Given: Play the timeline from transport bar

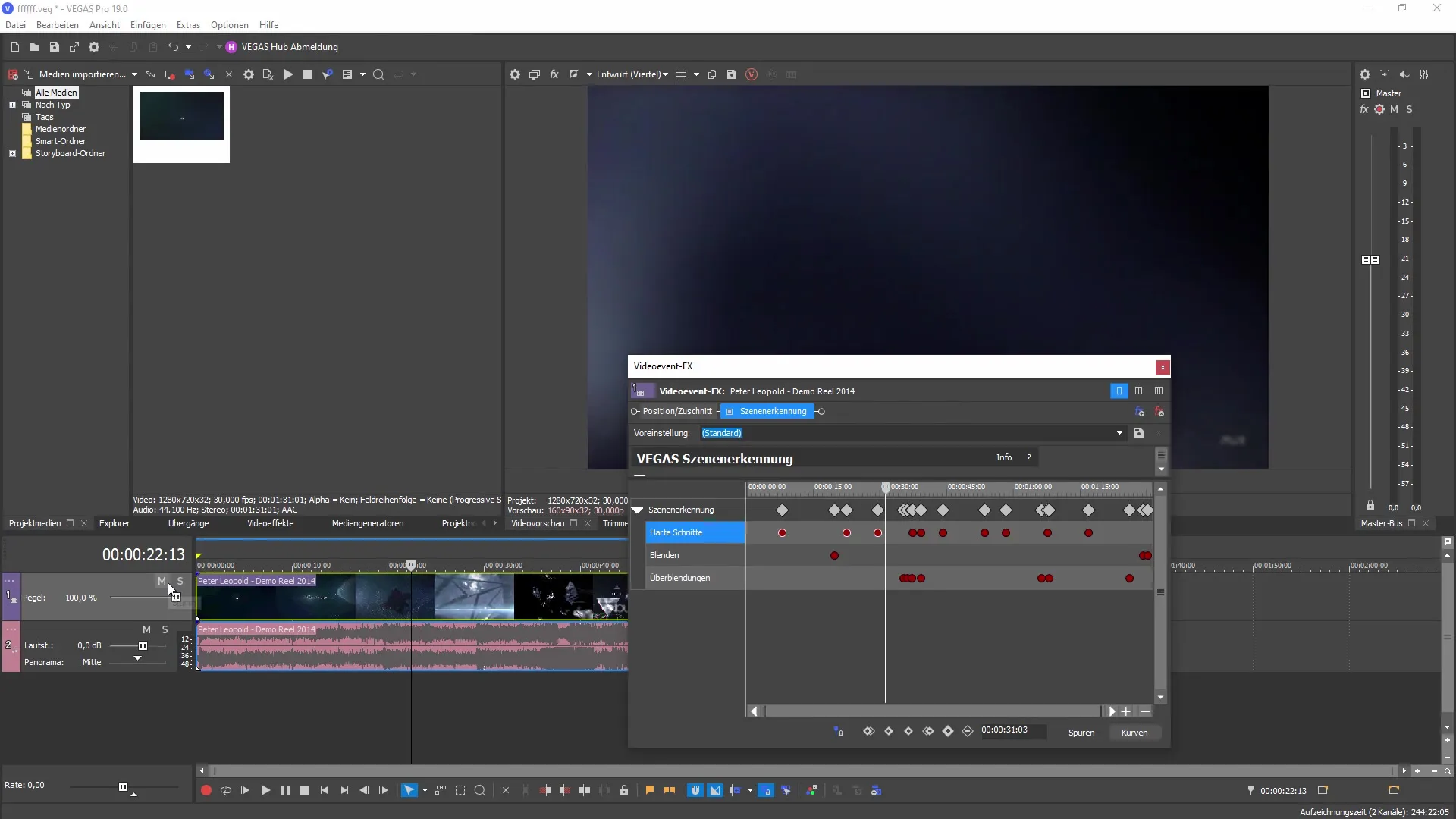Looking at the screenshot, I should pyautogui.click(x=265, y=790).
